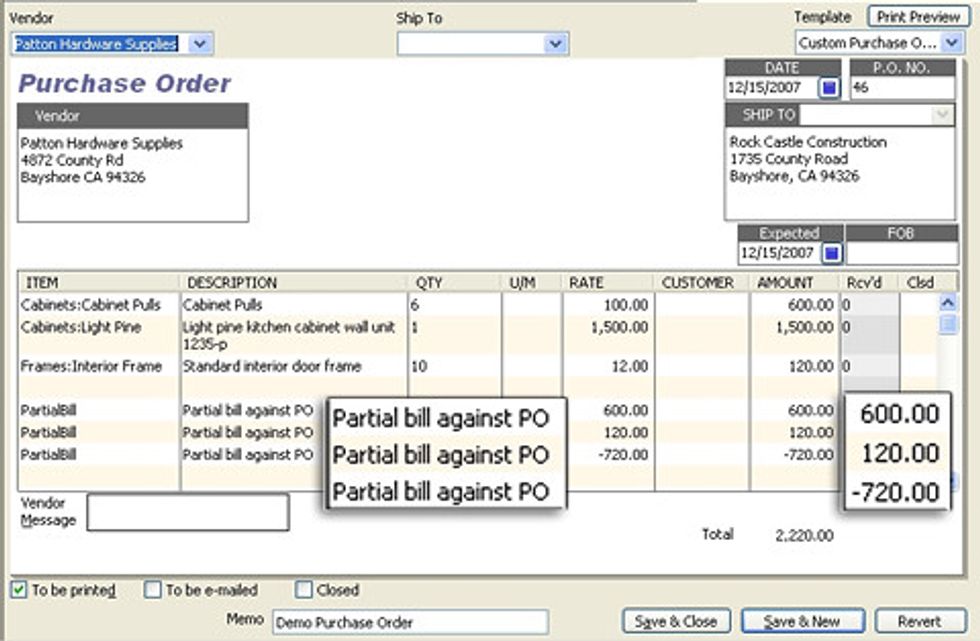The height and width of the screenshot is (641, 980).
Task: Click the QTY cell showing 10
Action: point(454,367)
